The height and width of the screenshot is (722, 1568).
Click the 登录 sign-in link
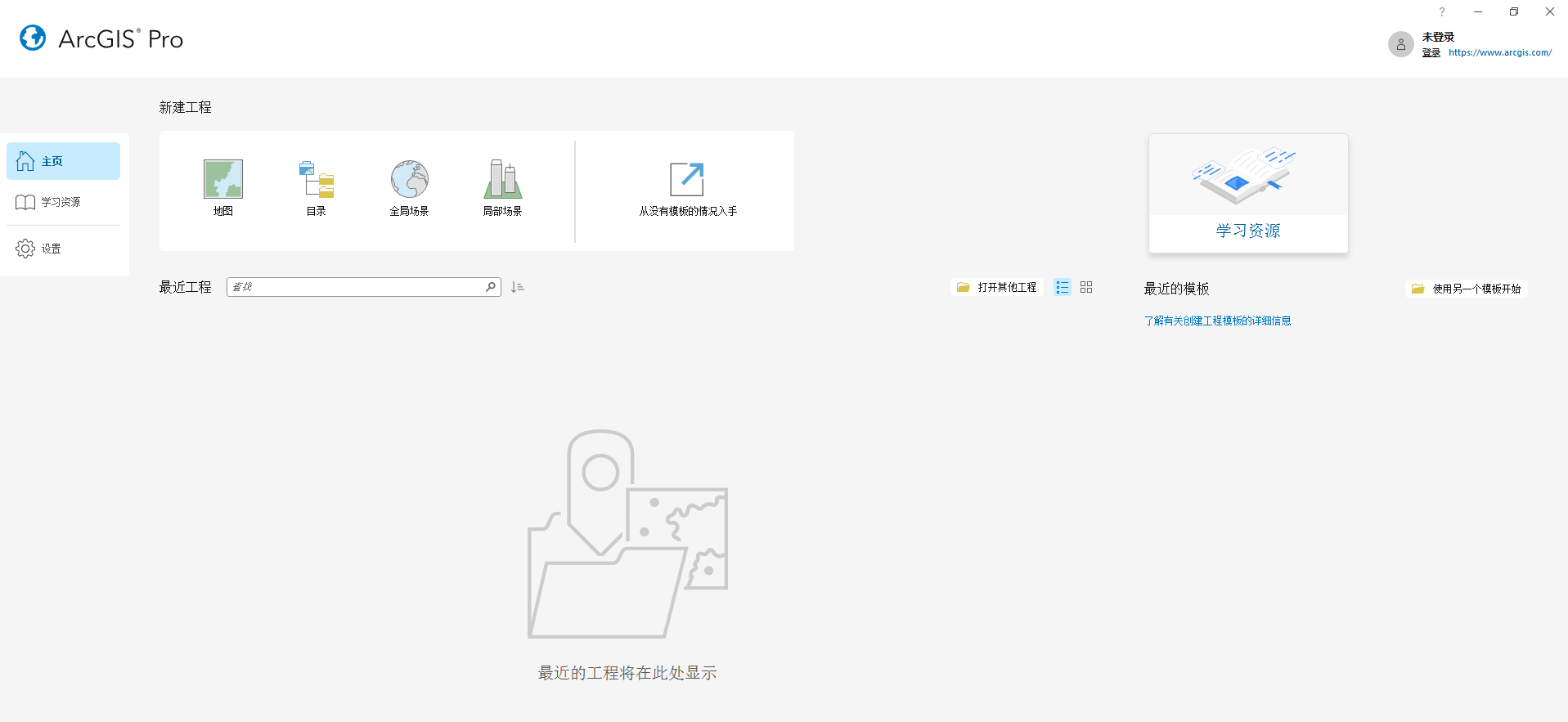[1431, 52]
